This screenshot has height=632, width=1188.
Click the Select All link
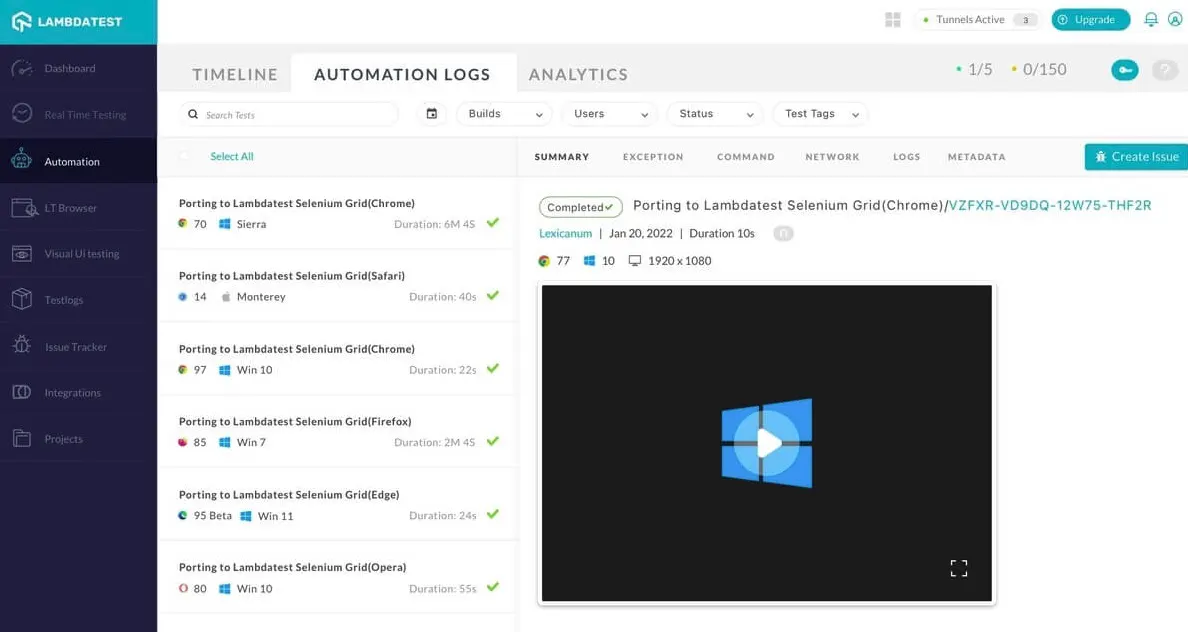pyautogui.click(x=232, y=156)
